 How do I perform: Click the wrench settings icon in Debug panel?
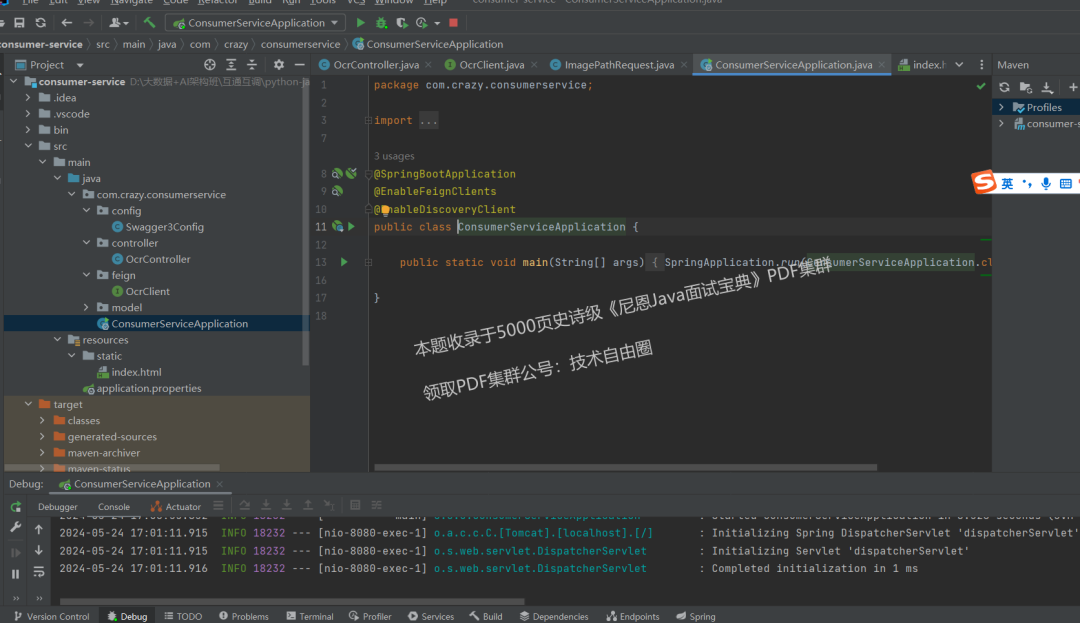point(16,527)
